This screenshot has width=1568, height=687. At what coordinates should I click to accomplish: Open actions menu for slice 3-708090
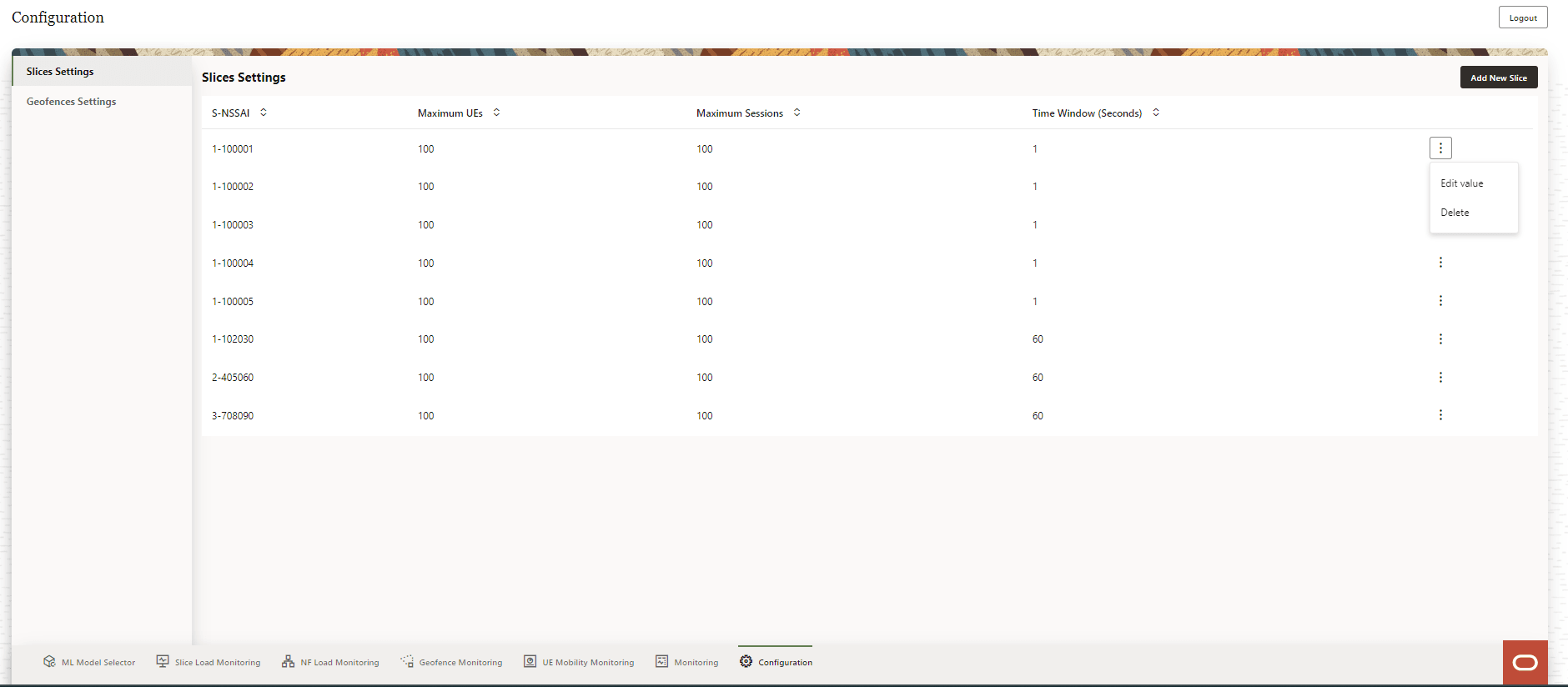[1440, 415]
